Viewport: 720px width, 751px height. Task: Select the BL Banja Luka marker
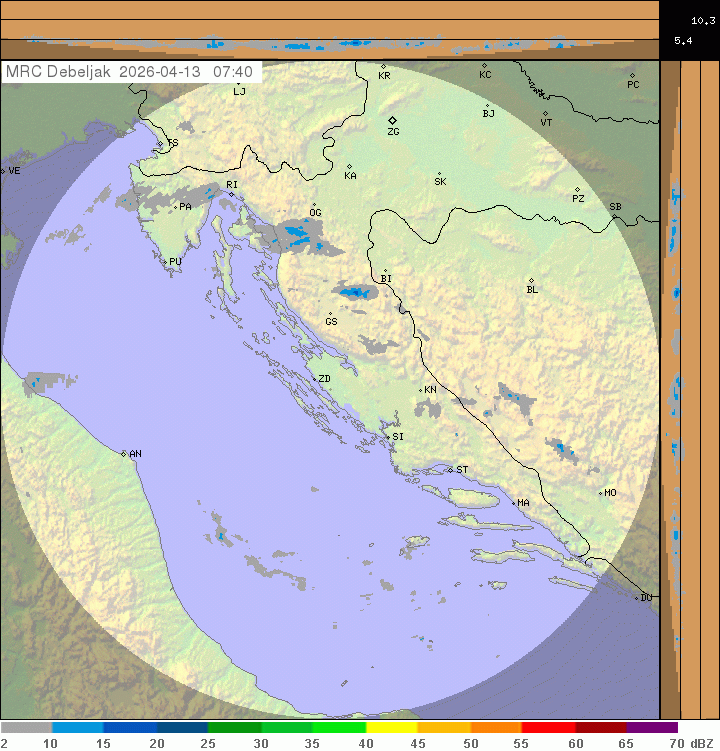tap(531, 281)
